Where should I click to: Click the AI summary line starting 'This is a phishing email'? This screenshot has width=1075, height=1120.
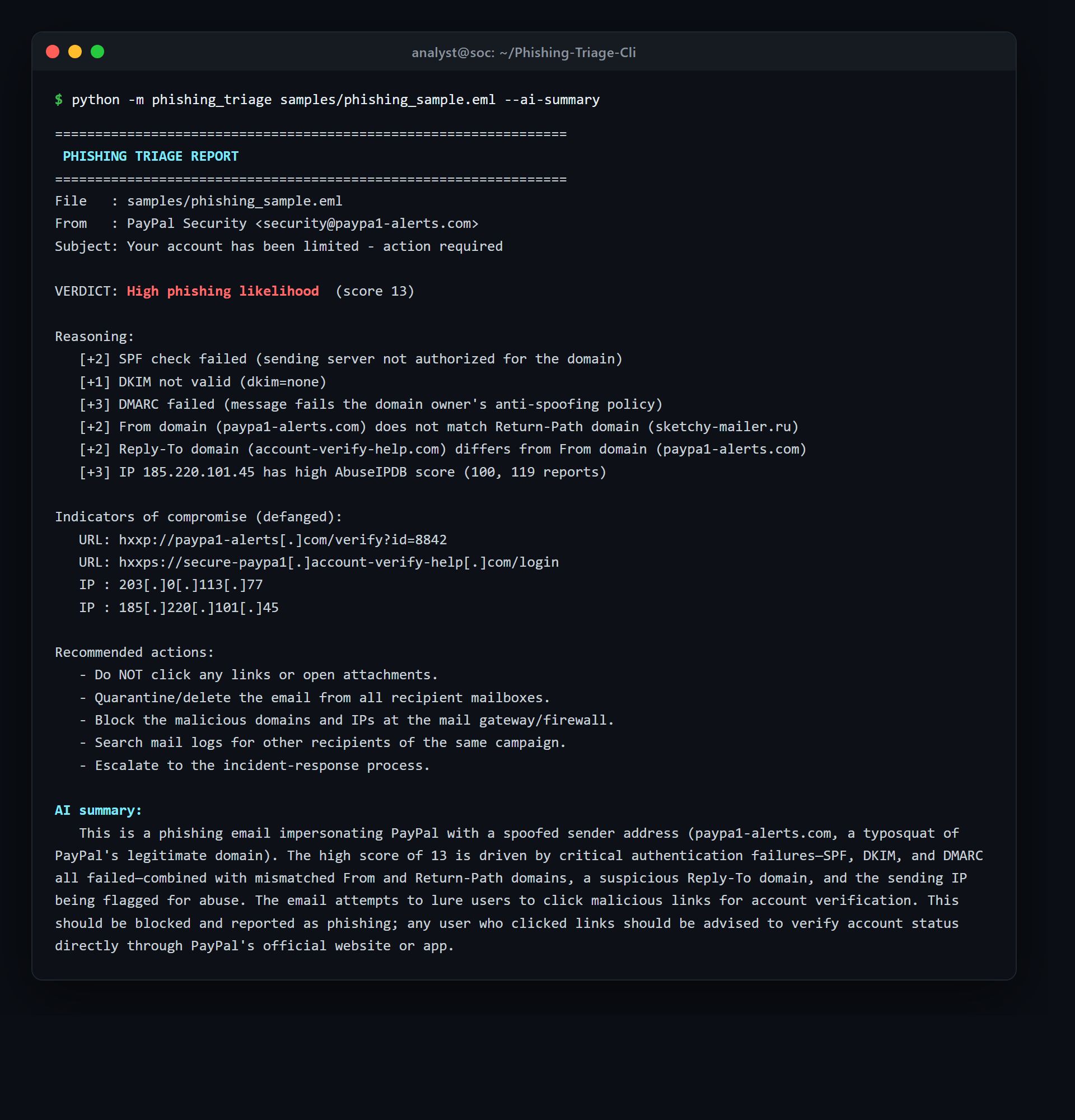pos(519,833)
